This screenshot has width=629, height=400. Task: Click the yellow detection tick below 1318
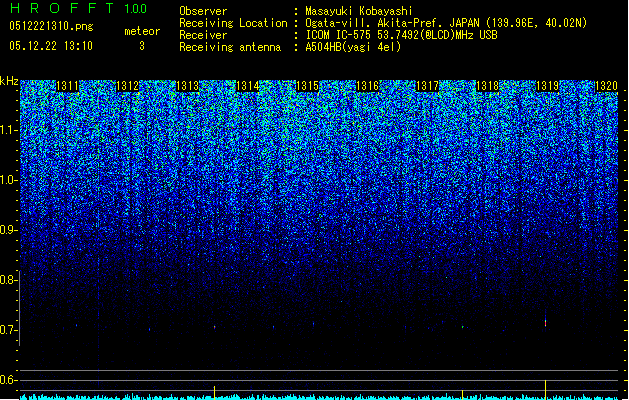click(463, 394)
